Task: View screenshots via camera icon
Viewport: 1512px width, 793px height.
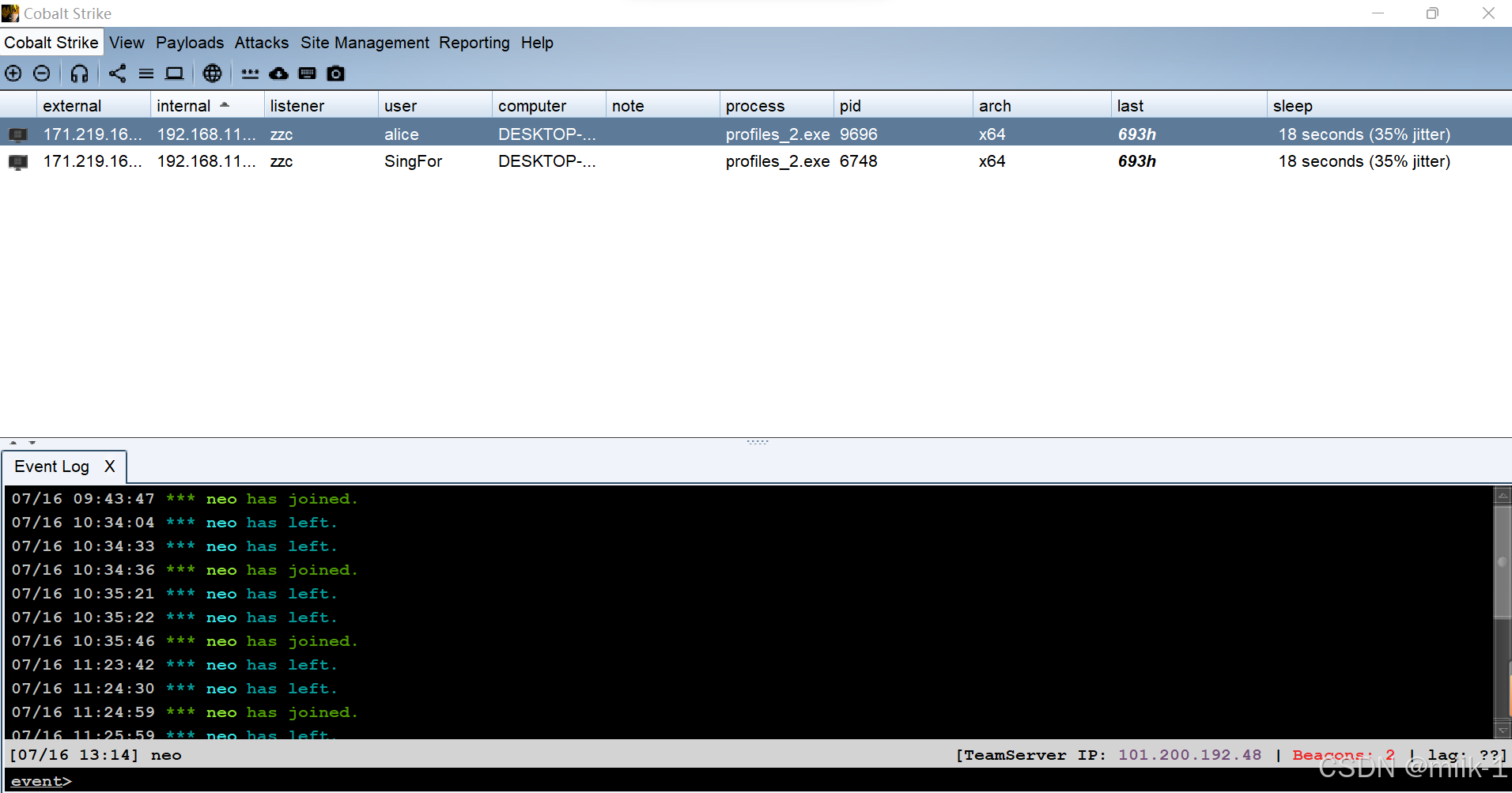Action: click(335, 74)
